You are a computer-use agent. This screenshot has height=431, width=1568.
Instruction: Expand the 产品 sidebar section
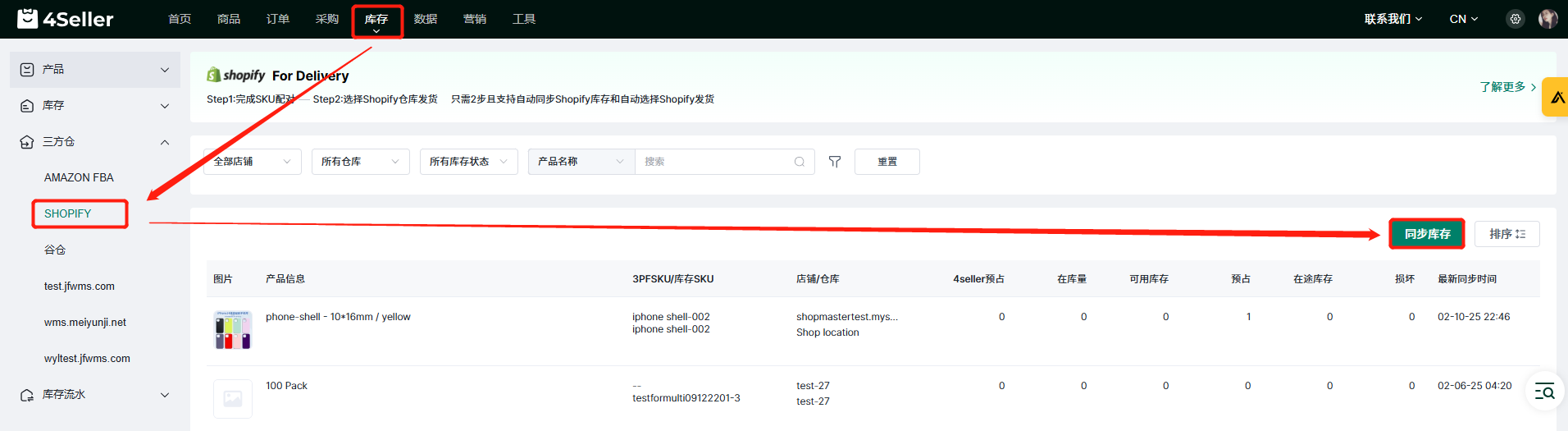click(x=165, y=70)
